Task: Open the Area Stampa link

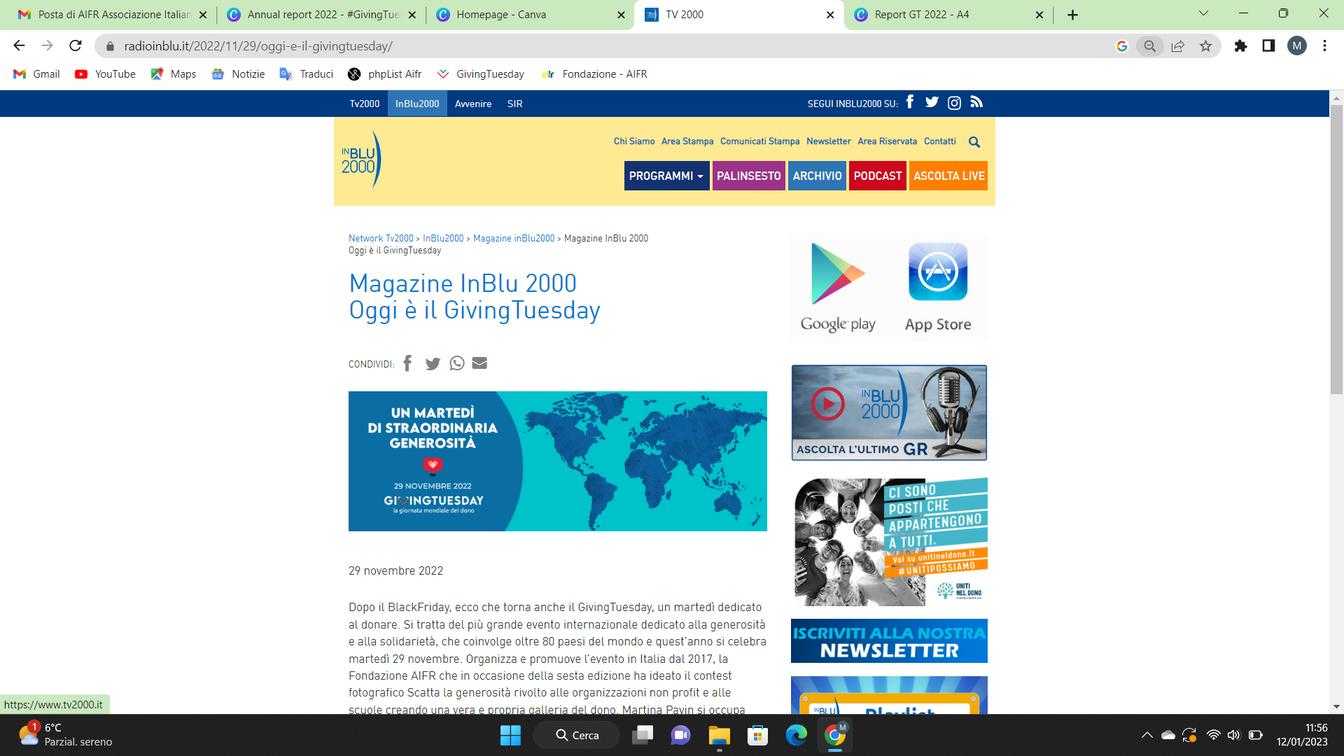Action: pyautogui.click(x=688, y=142)
